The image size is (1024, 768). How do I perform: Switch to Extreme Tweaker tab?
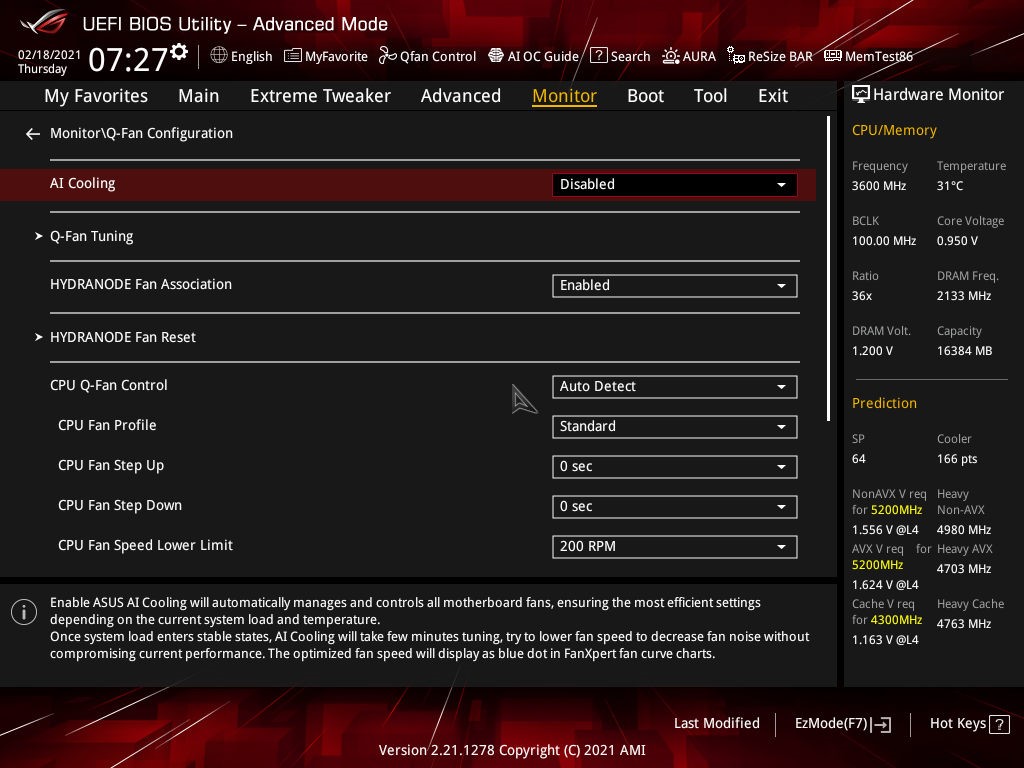click(320, 96)
